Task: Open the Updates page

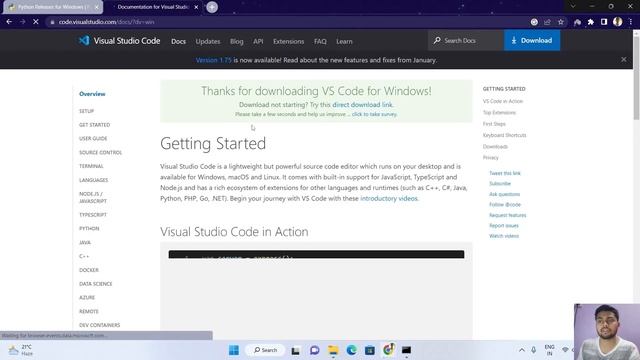Action: (208, 41)
